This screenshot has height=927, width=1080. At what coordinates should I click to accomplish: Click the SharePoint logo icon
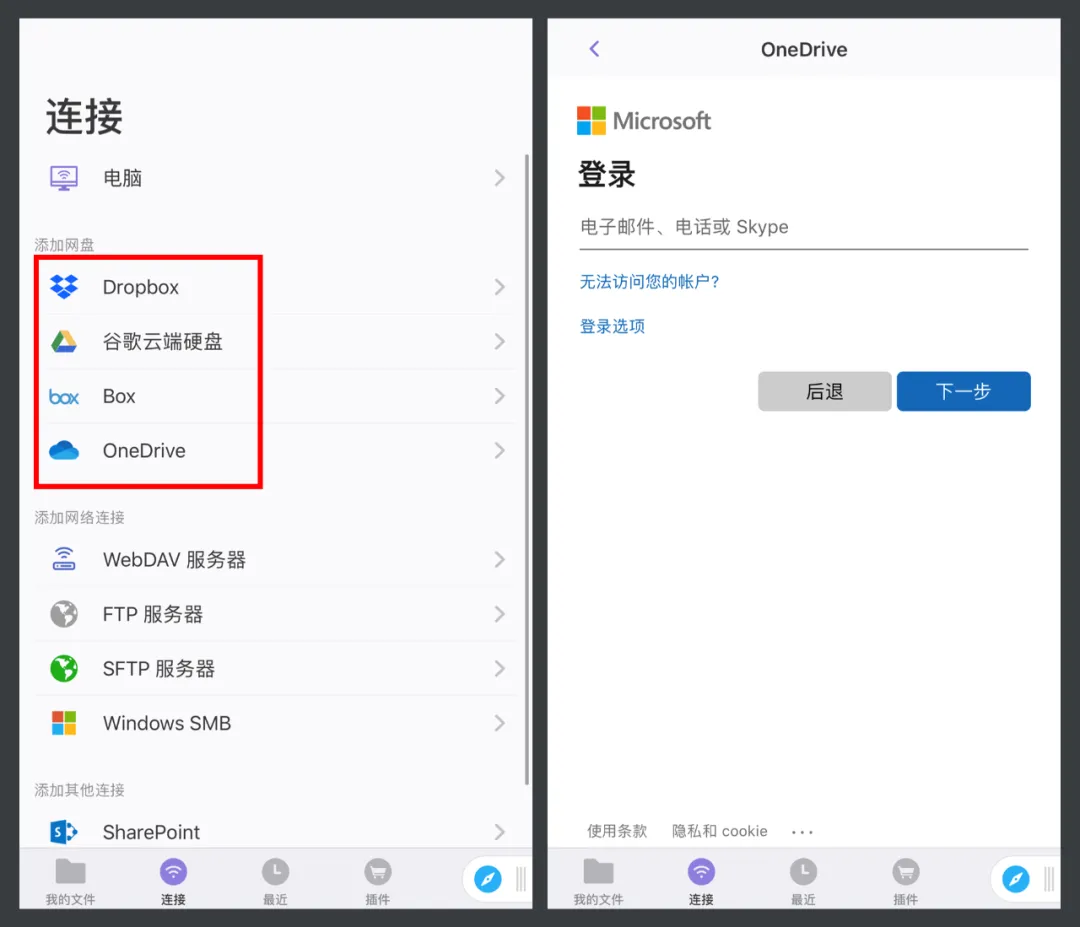coord(64,832)
